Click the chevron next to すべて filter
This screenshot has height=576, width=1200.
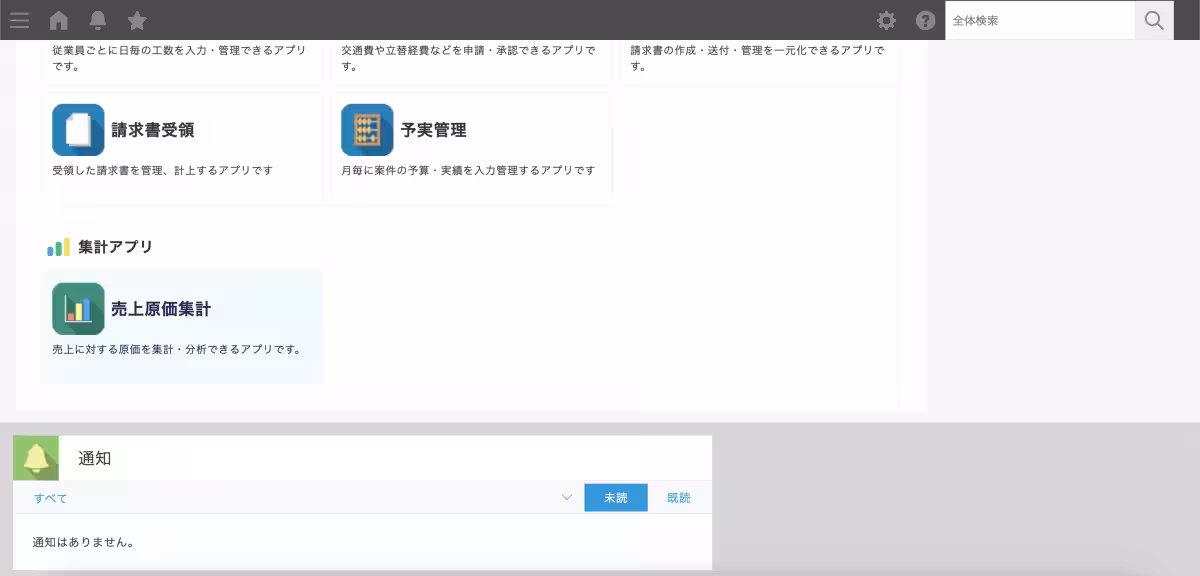(566, 497)
